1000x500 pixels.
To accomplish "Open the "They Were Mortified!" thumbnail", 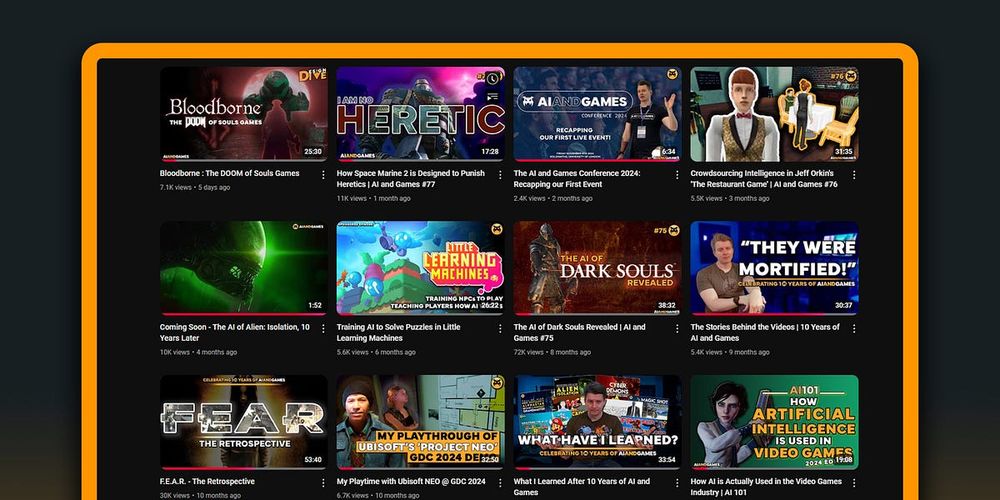I will click(774, 268).
